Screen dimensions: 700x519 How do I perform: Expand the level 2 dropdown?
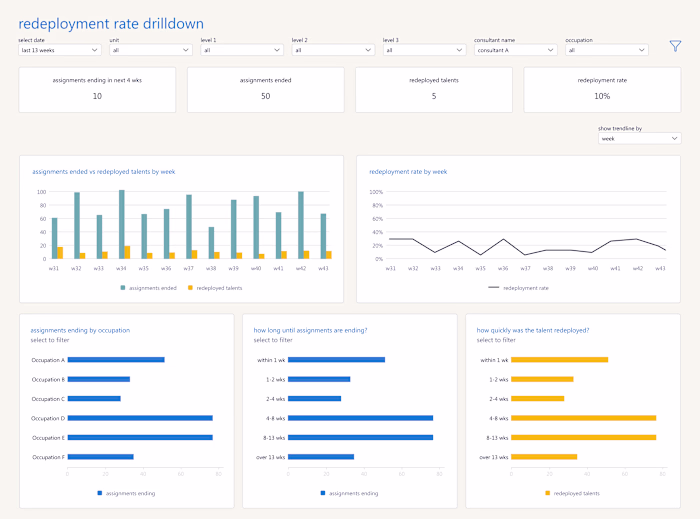coord(333,50)
